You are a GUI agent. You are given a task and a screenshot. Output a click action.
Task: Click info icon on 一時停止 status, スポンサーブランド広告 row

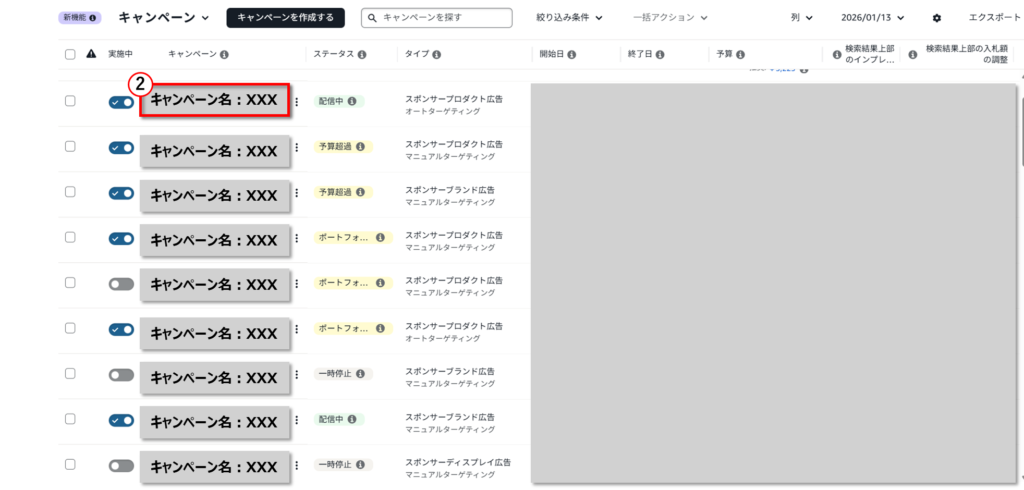(x=360, y=374)
